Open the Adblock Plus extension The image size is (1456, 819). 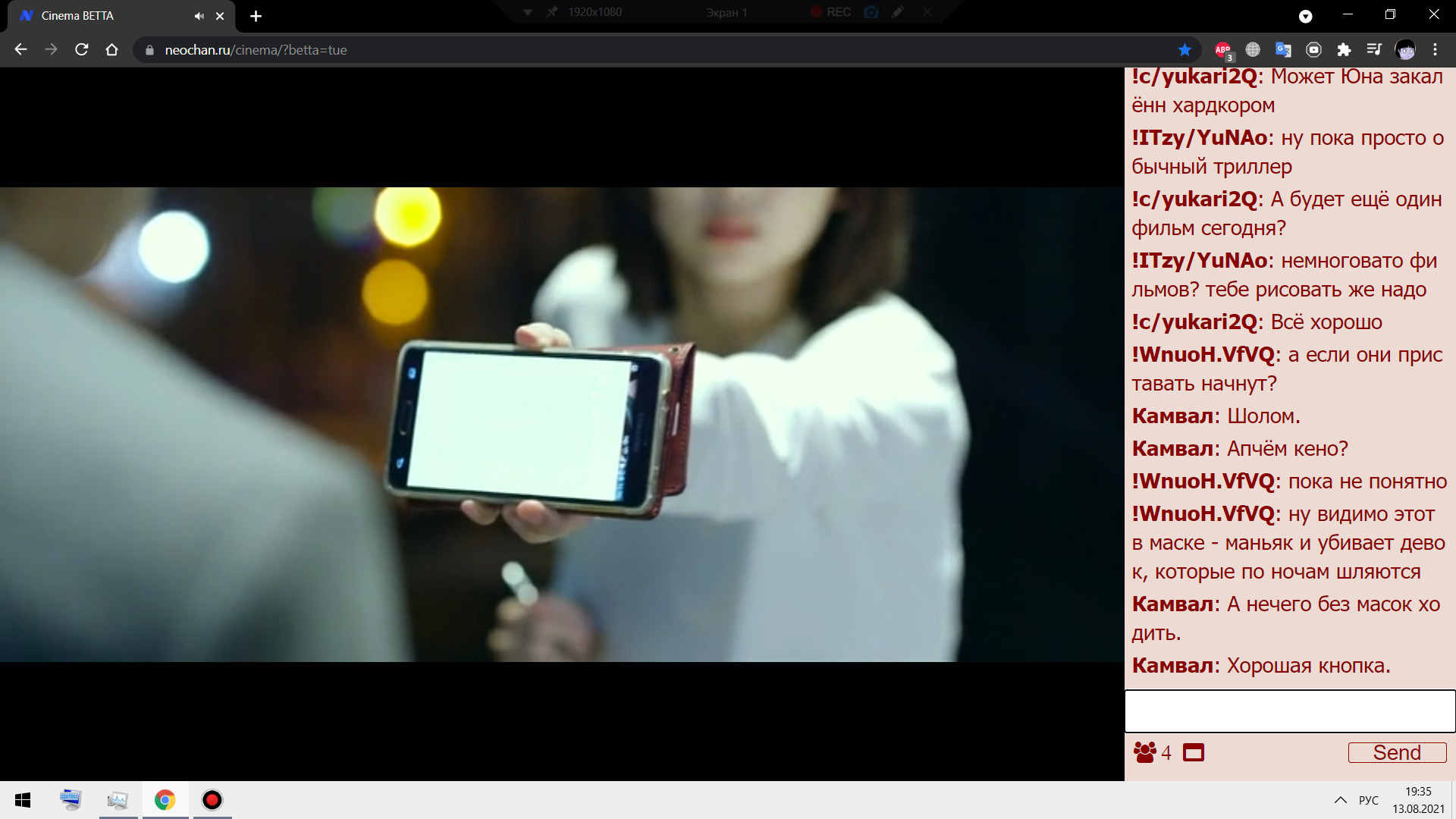(1222, 50)
